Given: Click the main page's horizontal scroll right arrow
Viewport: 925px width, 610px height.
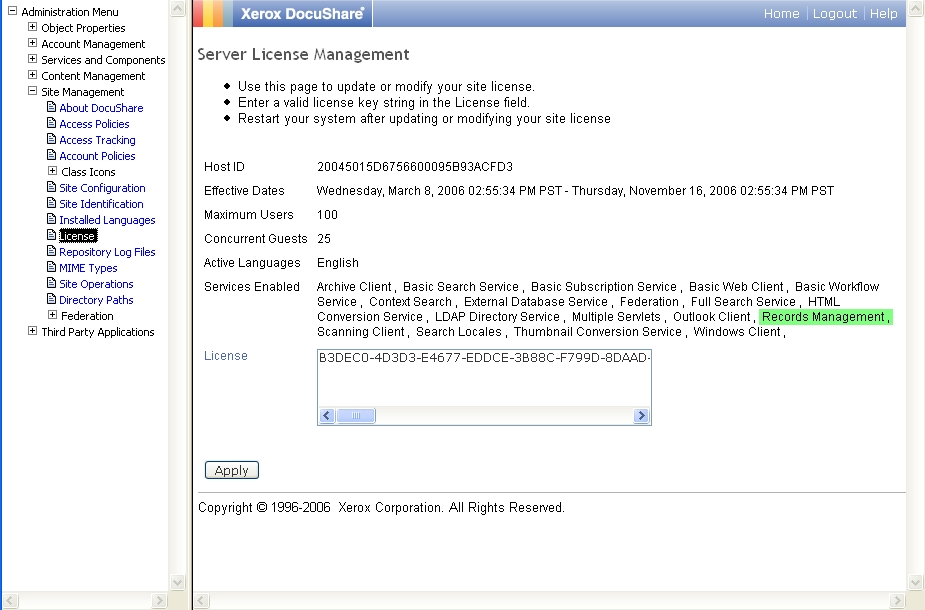Looking at the screenshot, I should point(897,601).
